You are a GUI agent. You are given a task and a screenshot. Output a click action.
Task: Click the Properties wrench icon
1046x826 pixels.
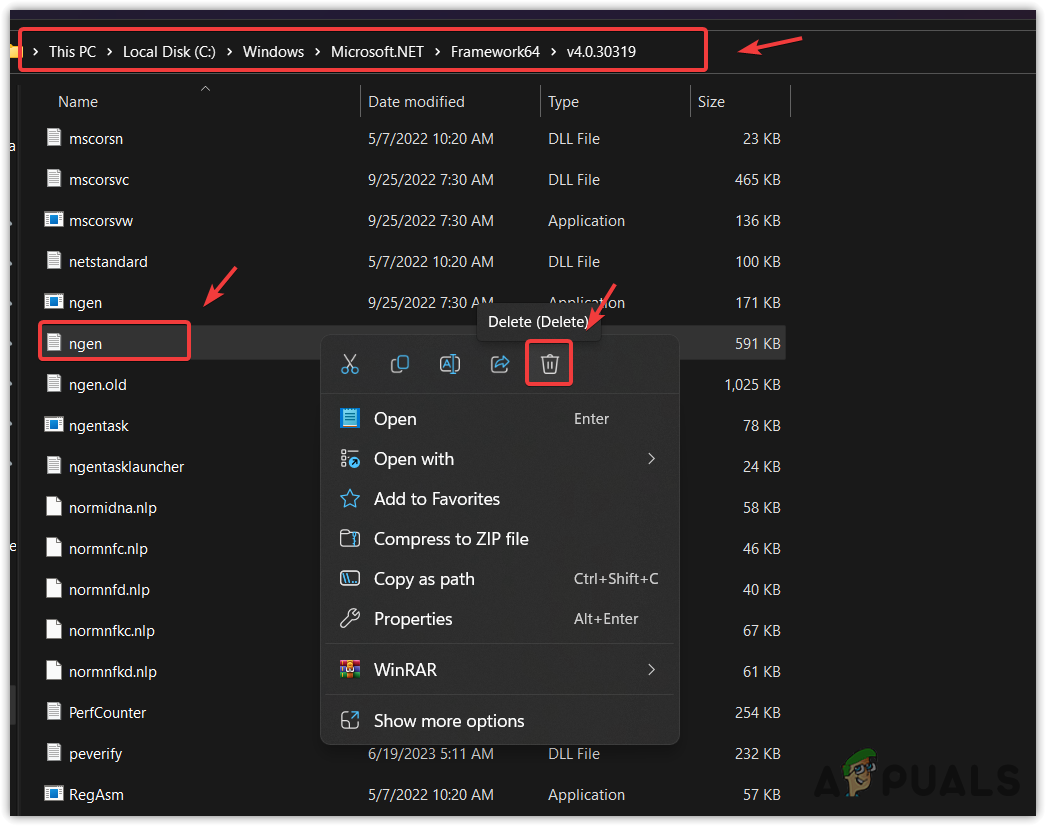pos(350,618)
